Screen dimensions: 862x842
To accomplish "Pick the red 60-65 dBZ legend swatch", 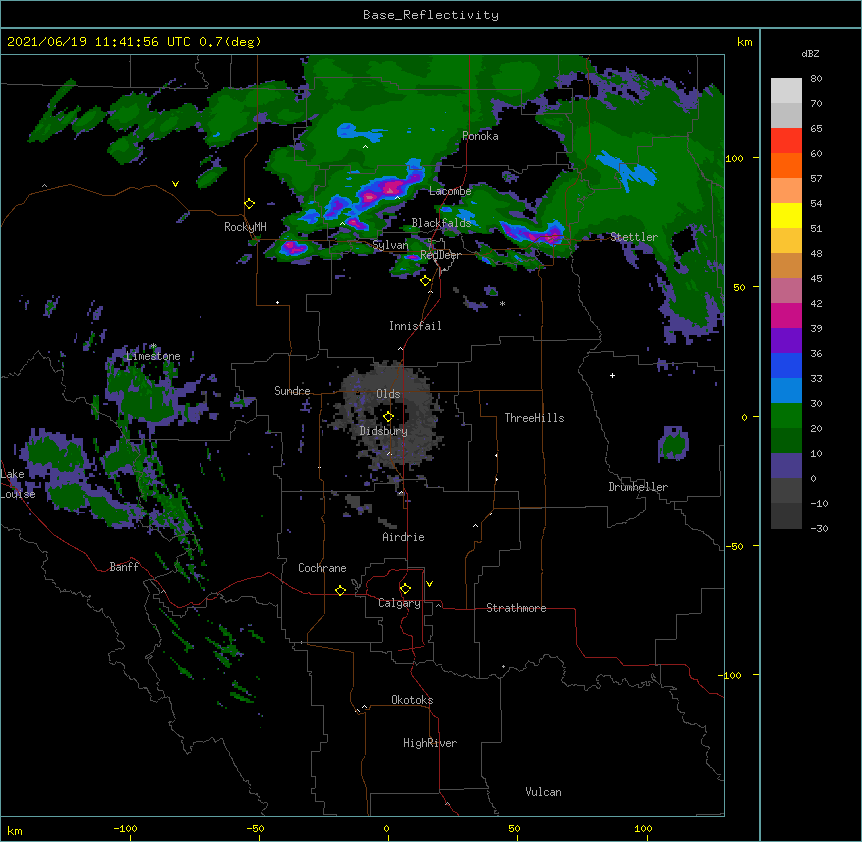I will click(786, 140).
